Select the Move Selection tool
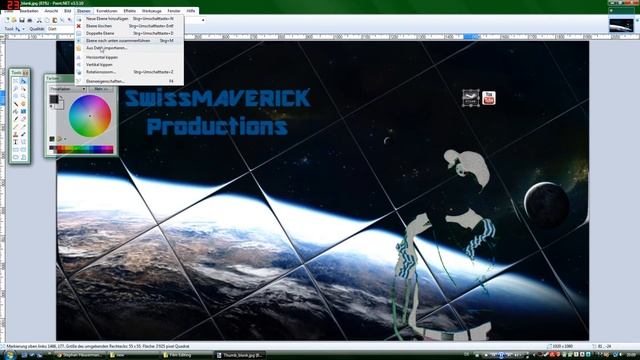640x360 pixels. [23, 89]
